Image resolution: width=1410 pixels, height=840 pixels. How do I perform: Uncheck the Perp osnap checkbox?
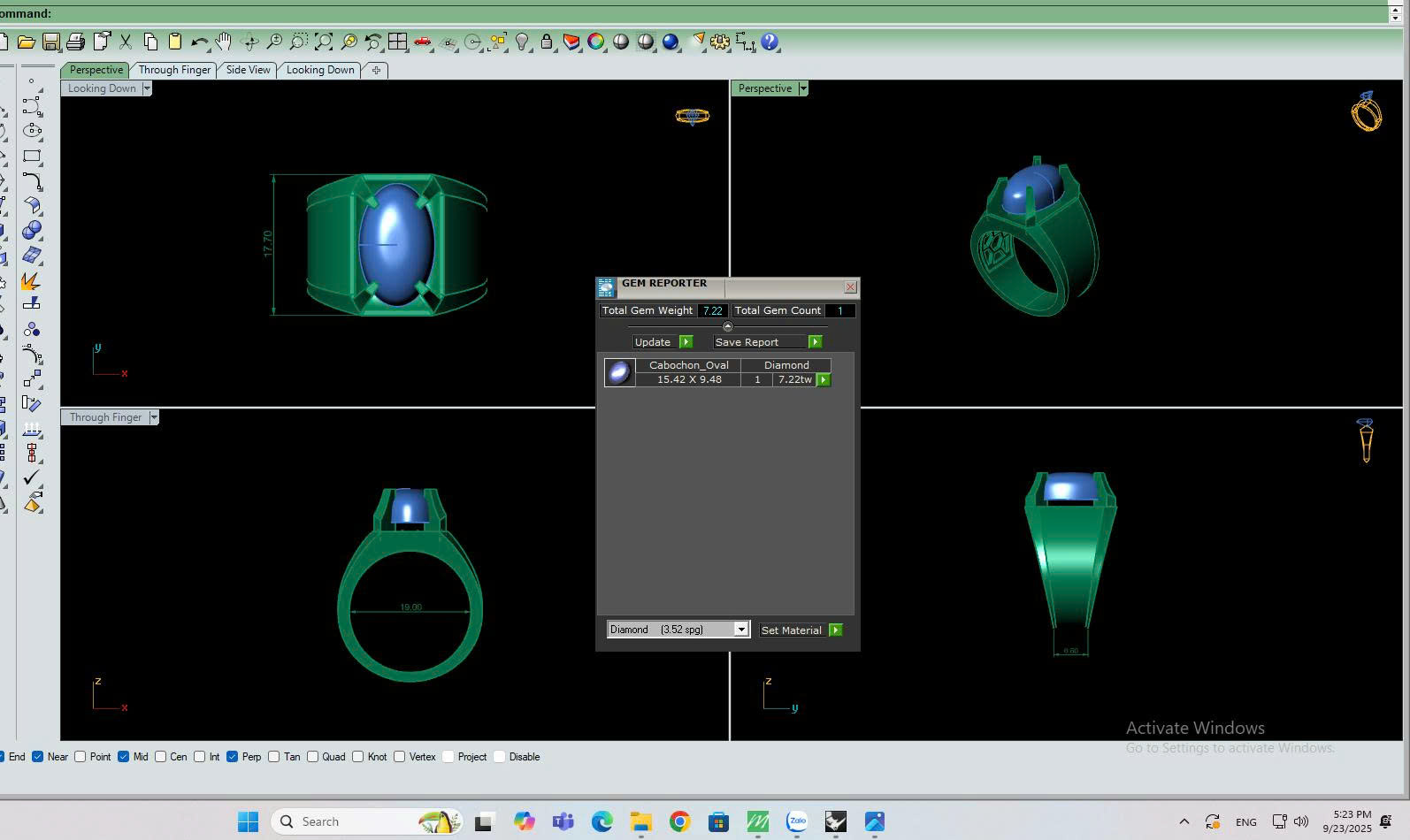coord(233,757)
